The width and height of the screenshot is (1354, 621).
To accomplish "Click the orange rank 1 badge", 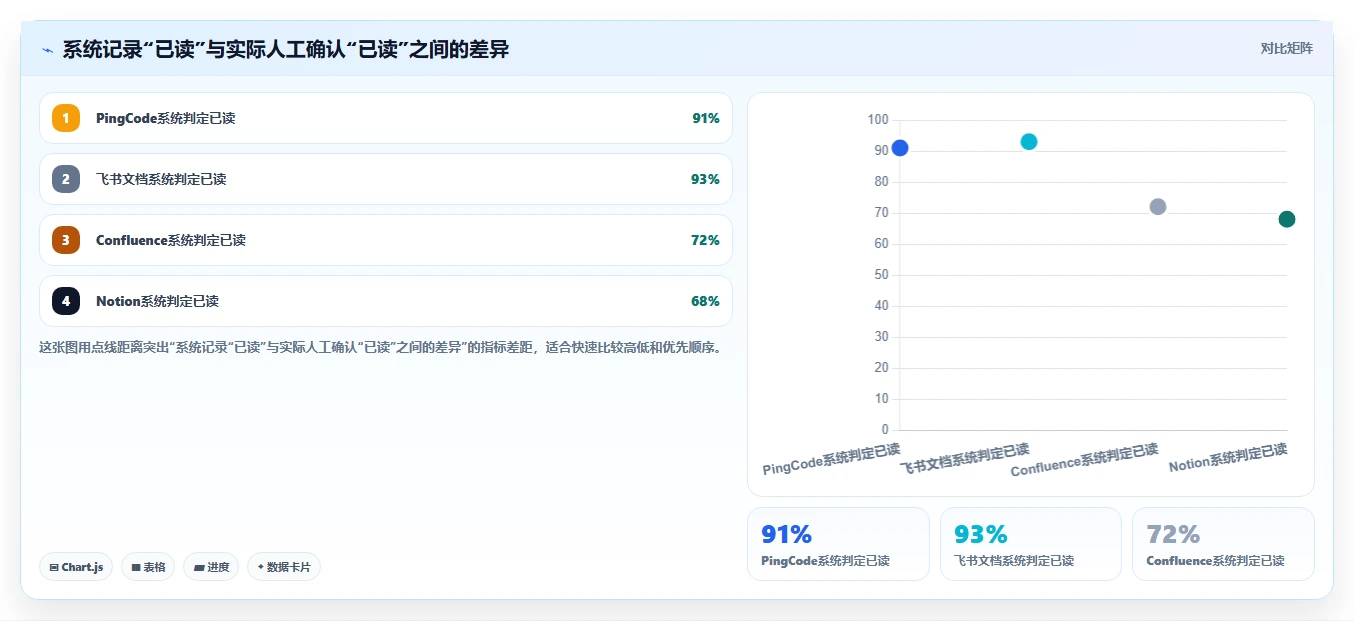I will pos(66,118).
